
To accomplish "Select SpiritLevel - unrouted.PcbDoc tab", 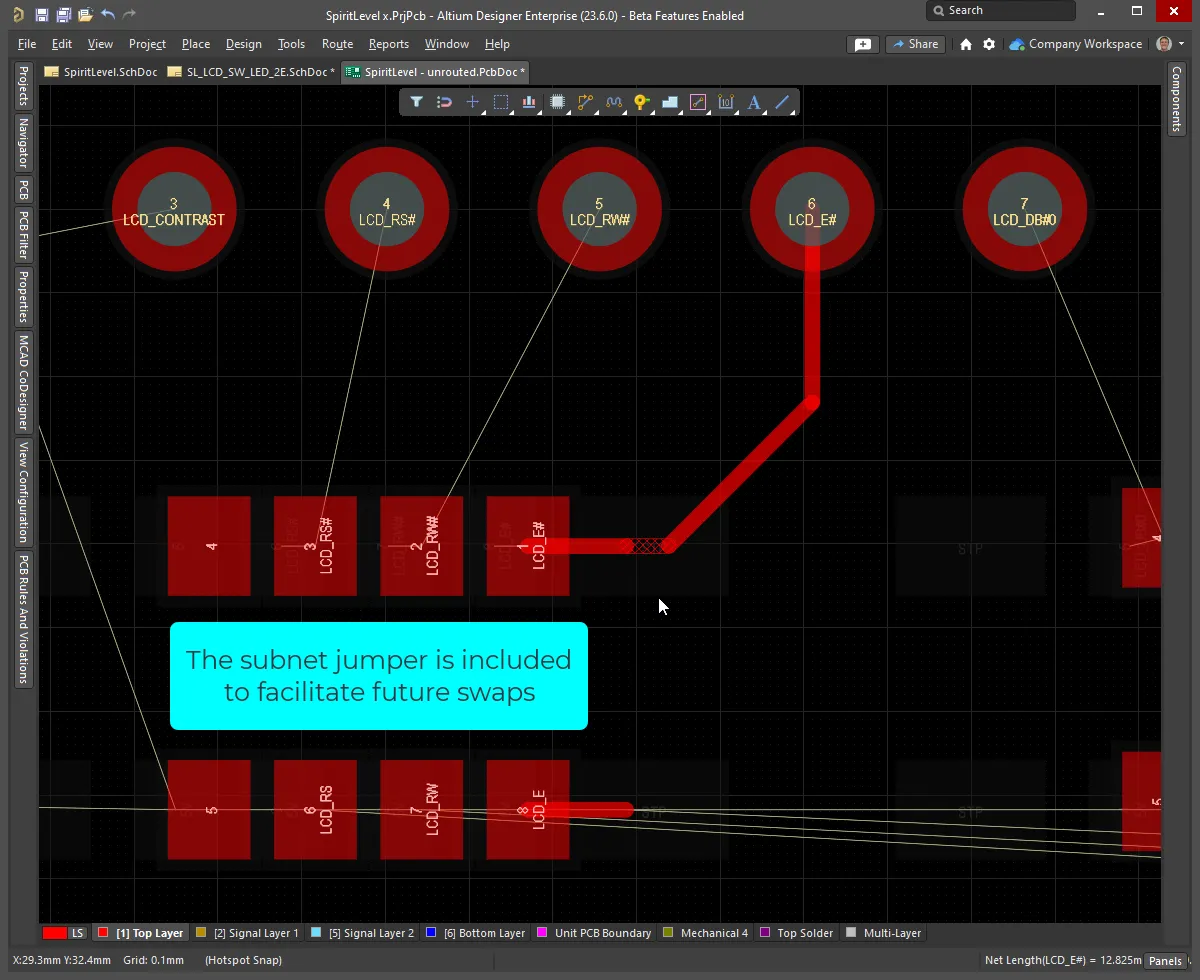I will pos(435,72).
